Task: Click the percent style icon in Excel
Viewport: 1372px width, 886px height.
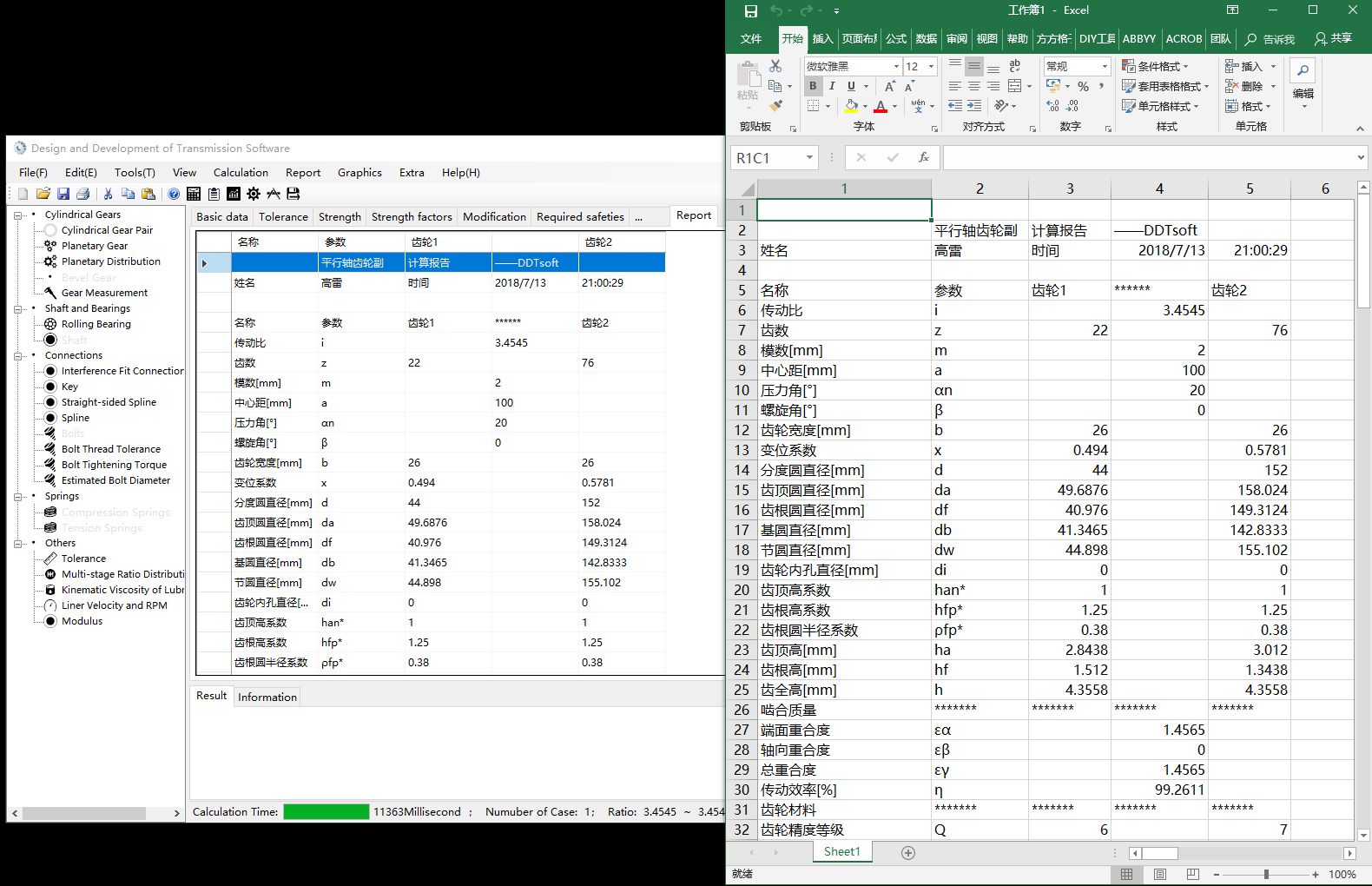Action: (x=1083, y=86)
